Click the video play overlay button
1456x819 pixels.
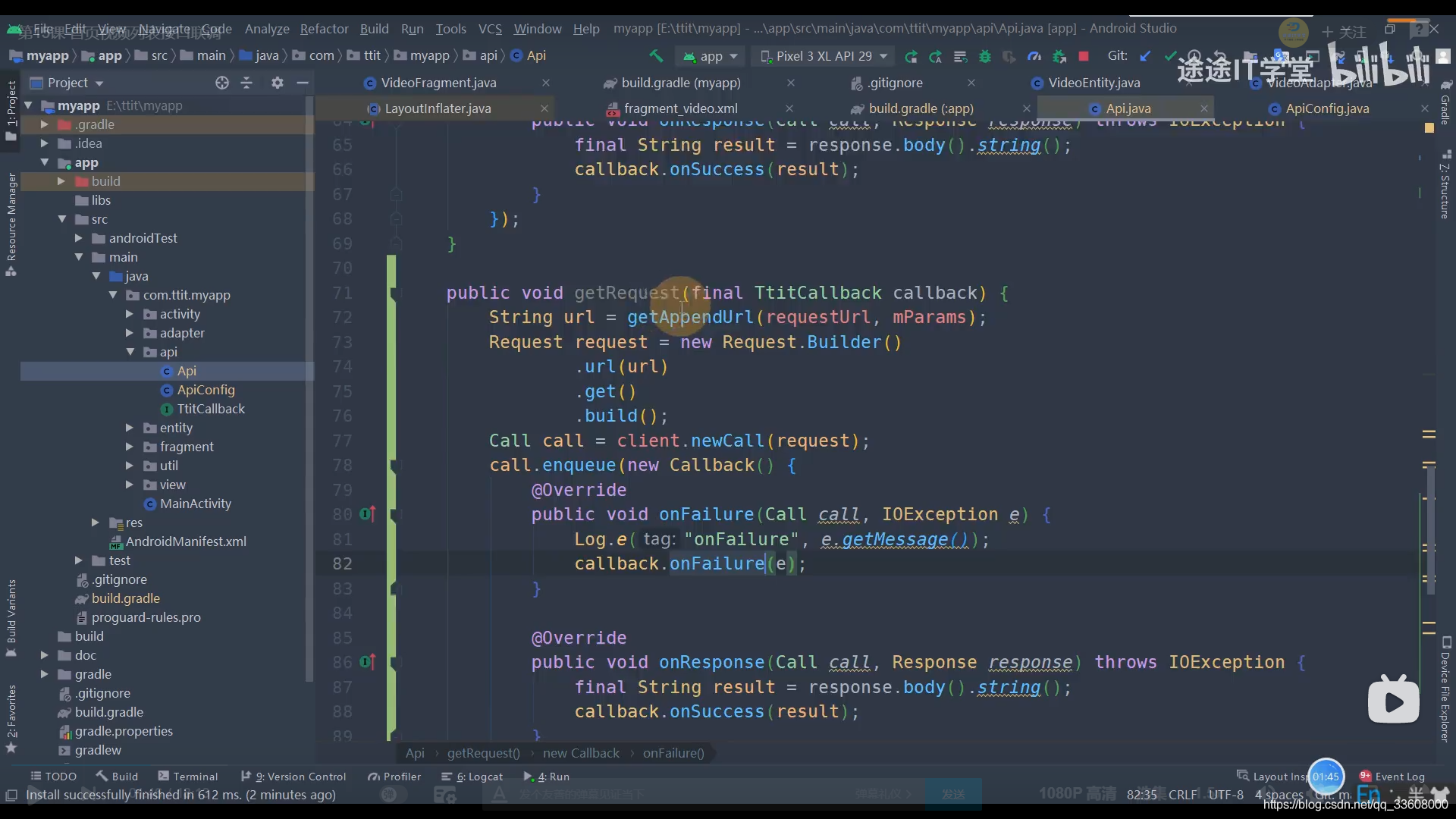[1394, 701]
